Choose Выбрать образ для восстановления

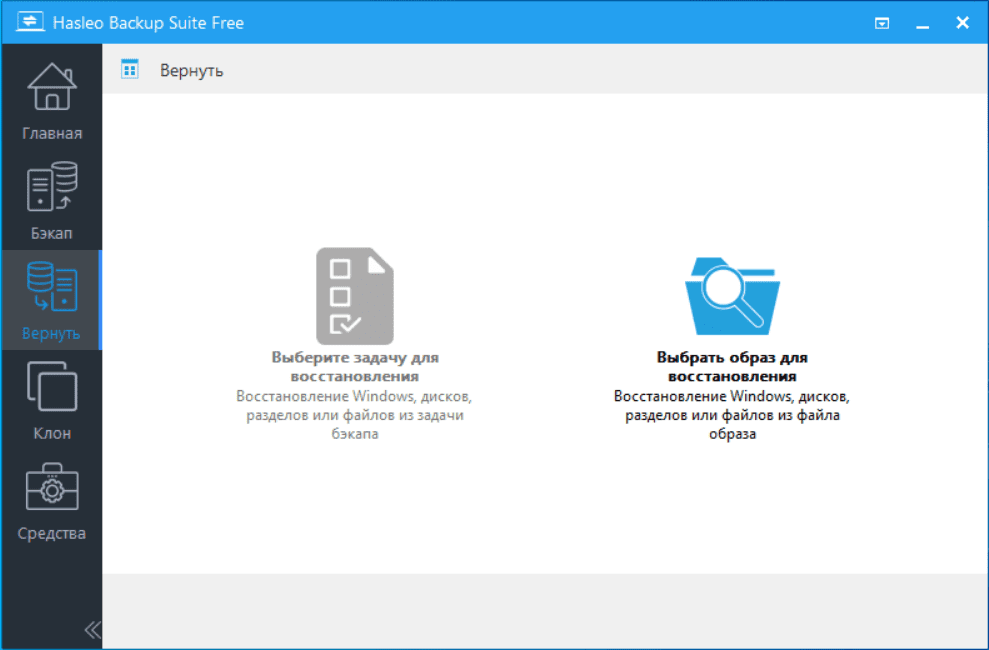732,366
